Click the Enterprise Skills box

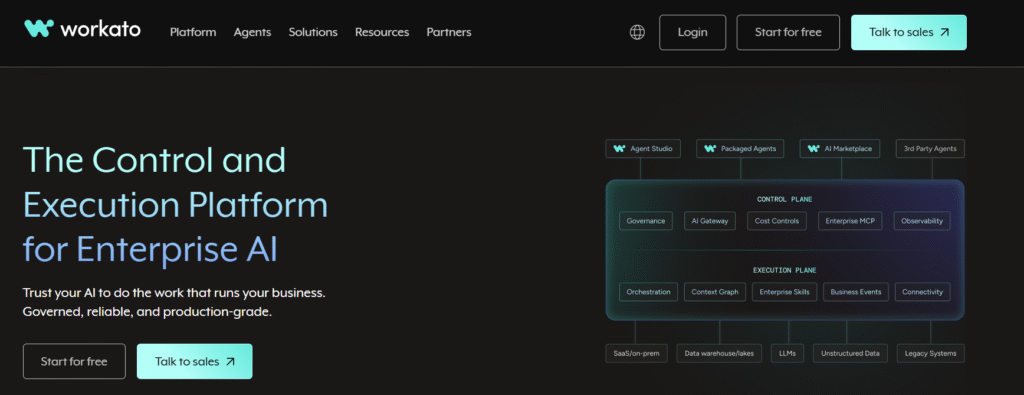784,292
